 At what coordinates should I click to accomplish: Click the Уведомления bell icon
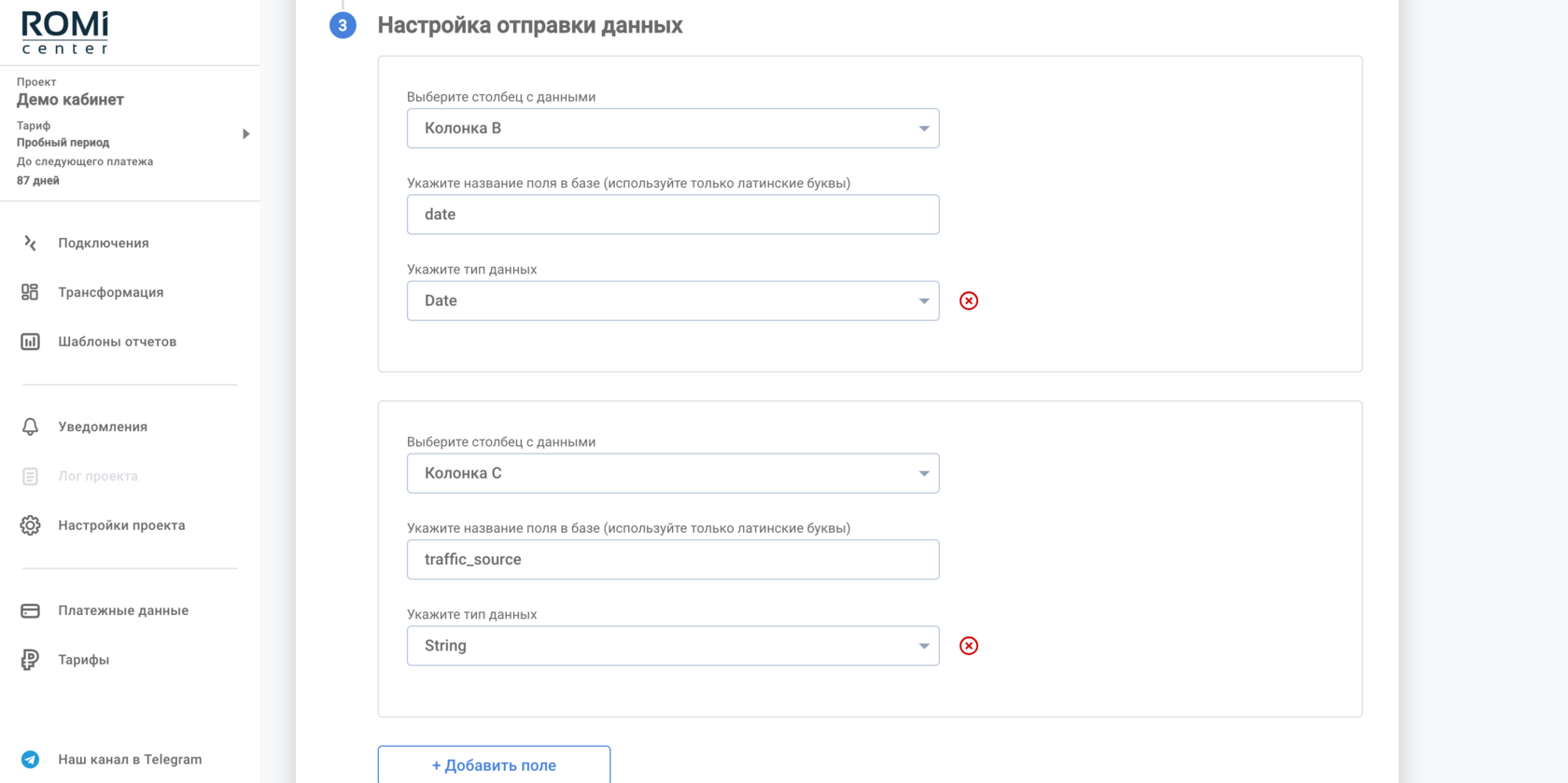point(30,426)
